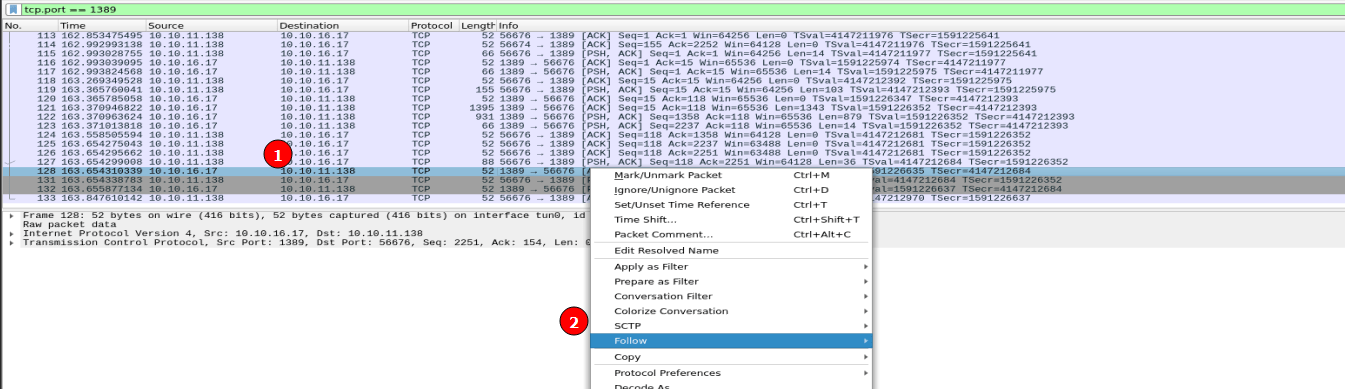Select packet number 126 row
The image size is (1345, 389).
point(672,152)
